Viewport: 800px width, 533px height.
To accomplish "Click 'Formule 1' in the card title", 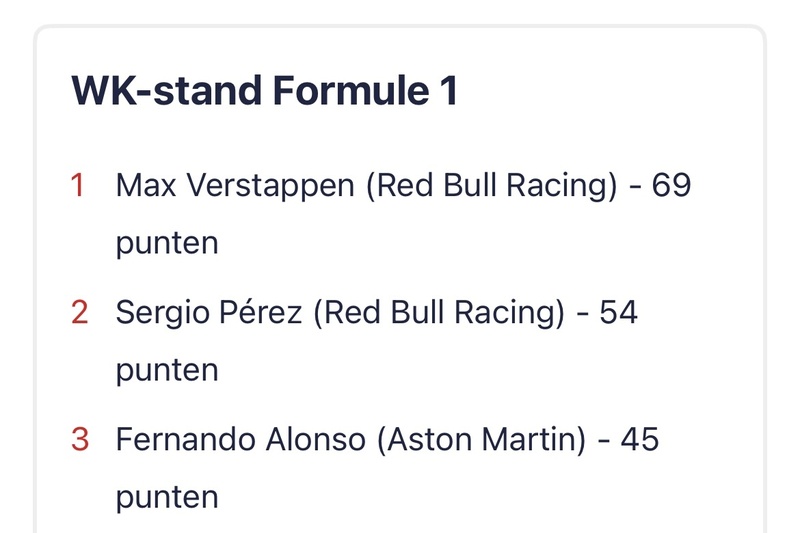I will point(365,90).
